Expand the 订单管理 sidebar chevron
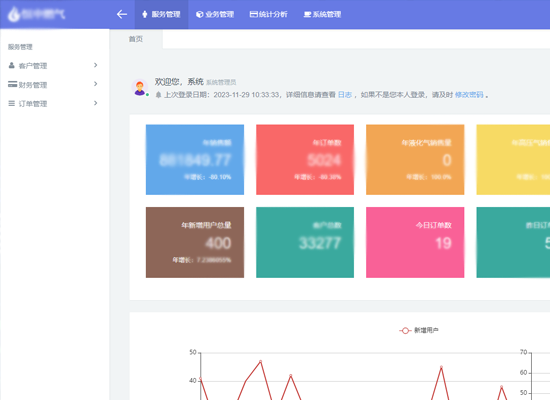The width and height of the screenshot is (550, 400). (95, 103)
